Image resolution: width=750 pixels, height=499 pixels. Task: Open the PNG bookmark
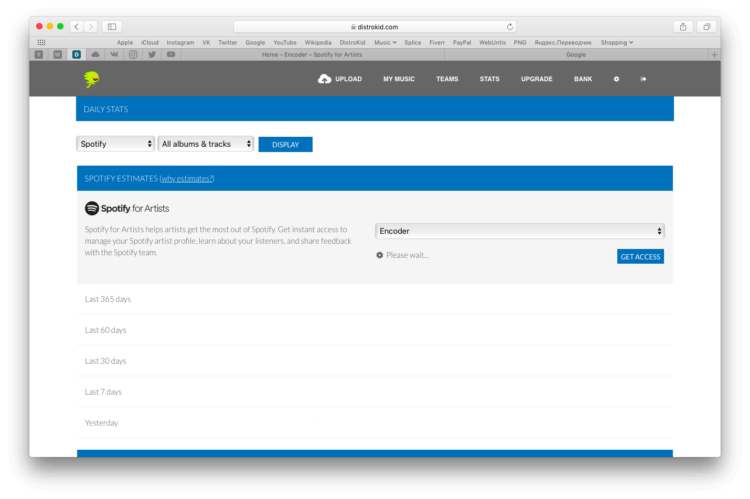tap(520, 43)
